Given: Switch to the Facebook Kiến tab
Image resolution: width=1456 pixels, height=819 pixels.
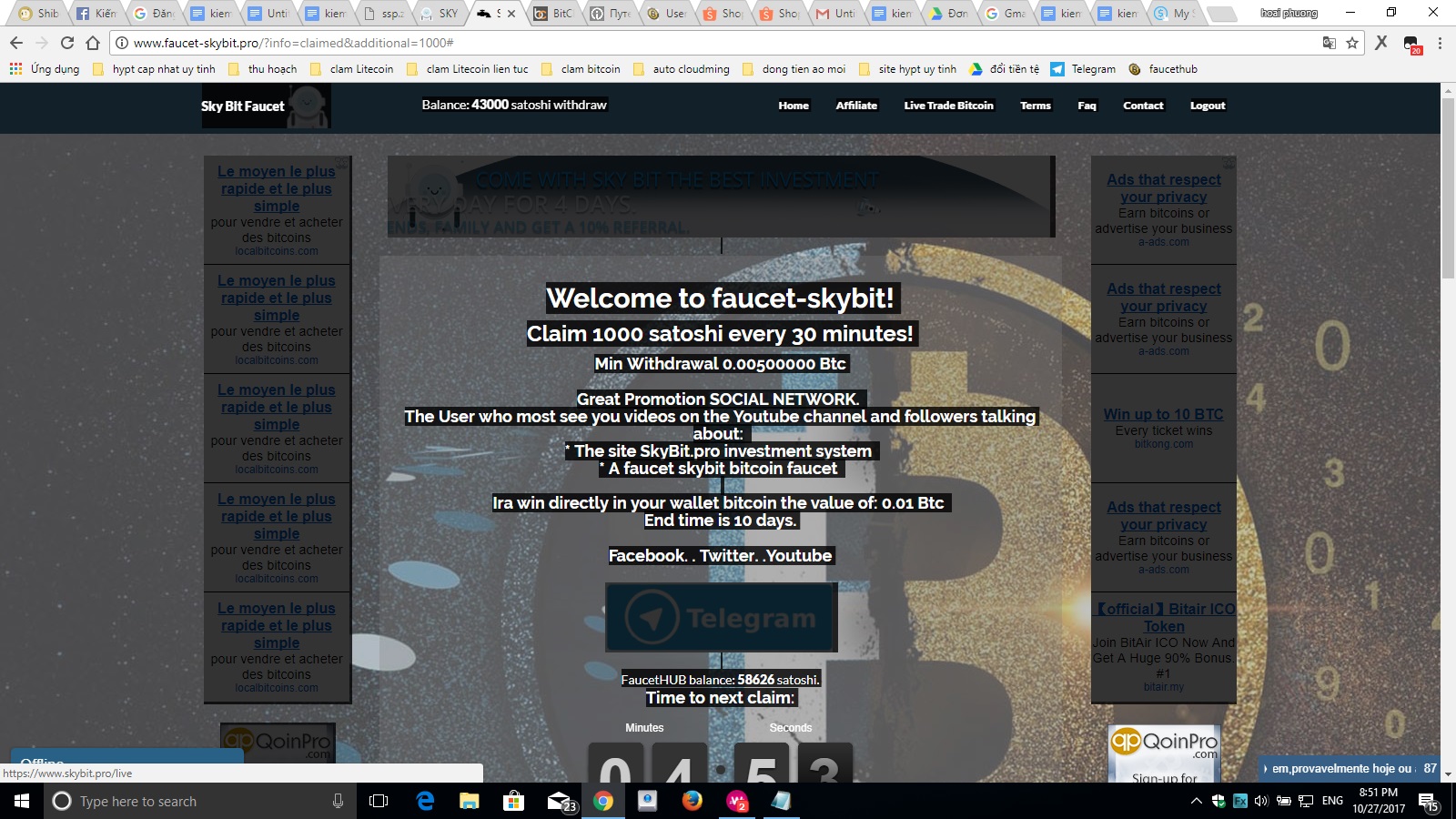Looking at the screenshot, I should tap(96, 14).
